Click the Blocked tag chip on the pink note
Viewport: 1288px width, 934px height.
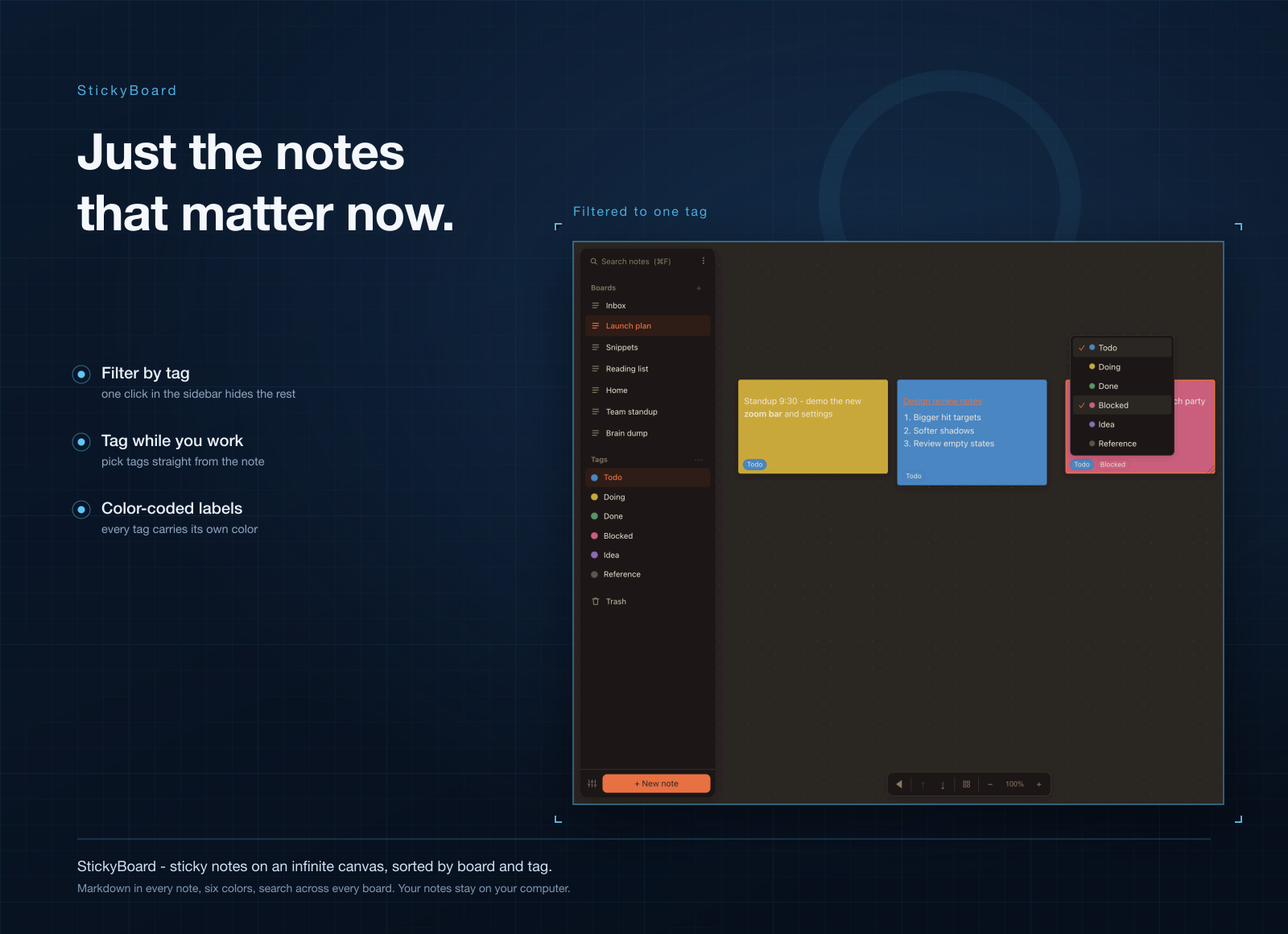pos(1113,465)
